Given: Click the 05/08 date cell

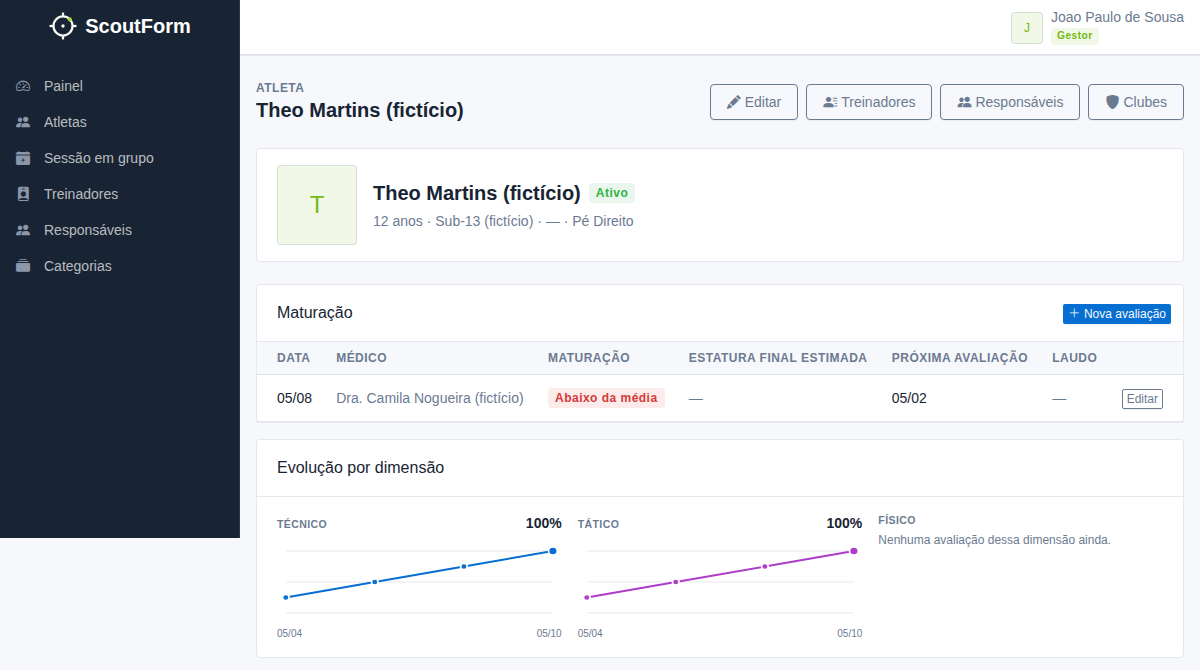Looking at the screenshot, I should coord(294,398).
